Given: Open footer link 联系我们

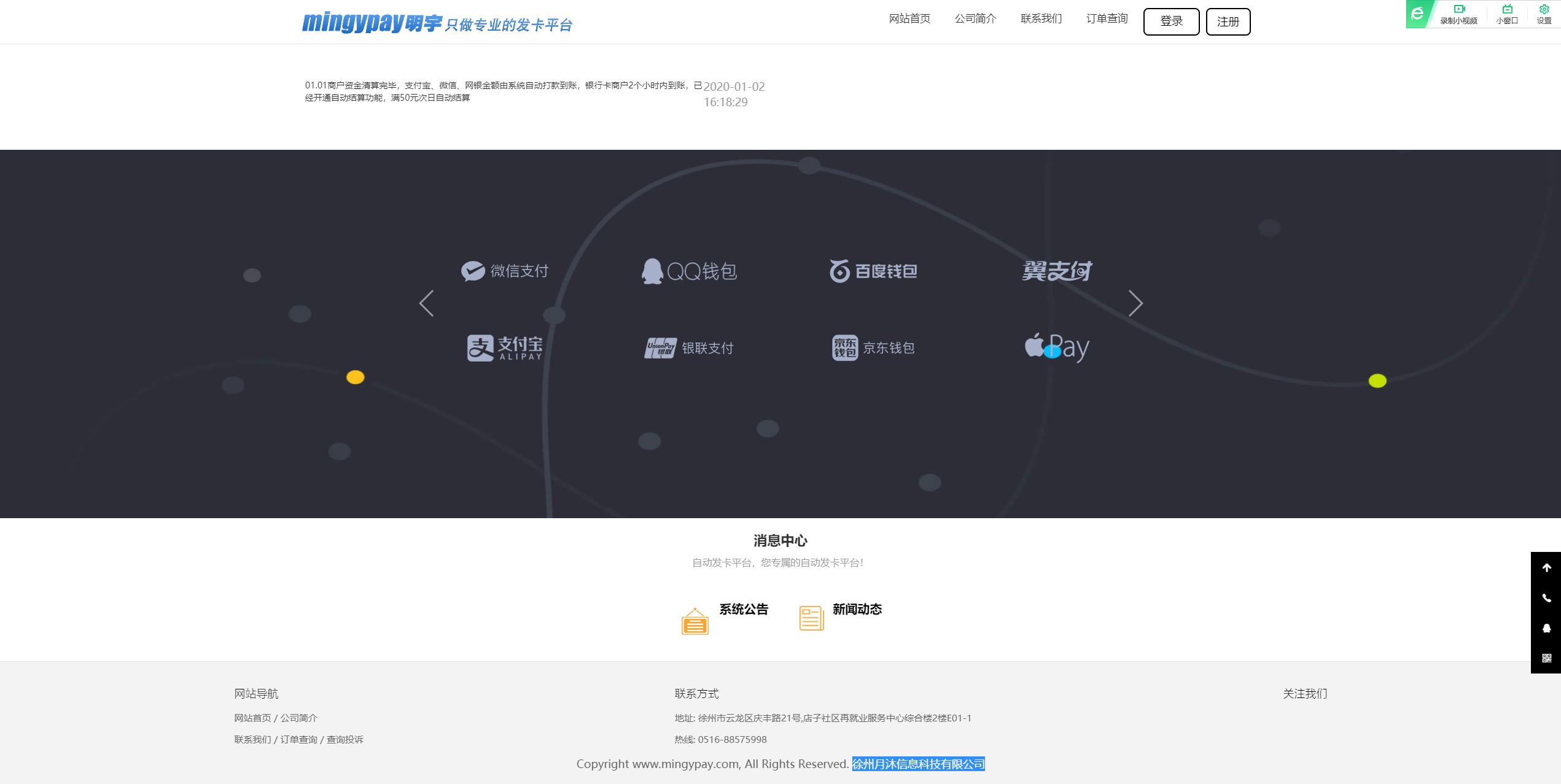Looking at the screenshot, I should 252,739.
